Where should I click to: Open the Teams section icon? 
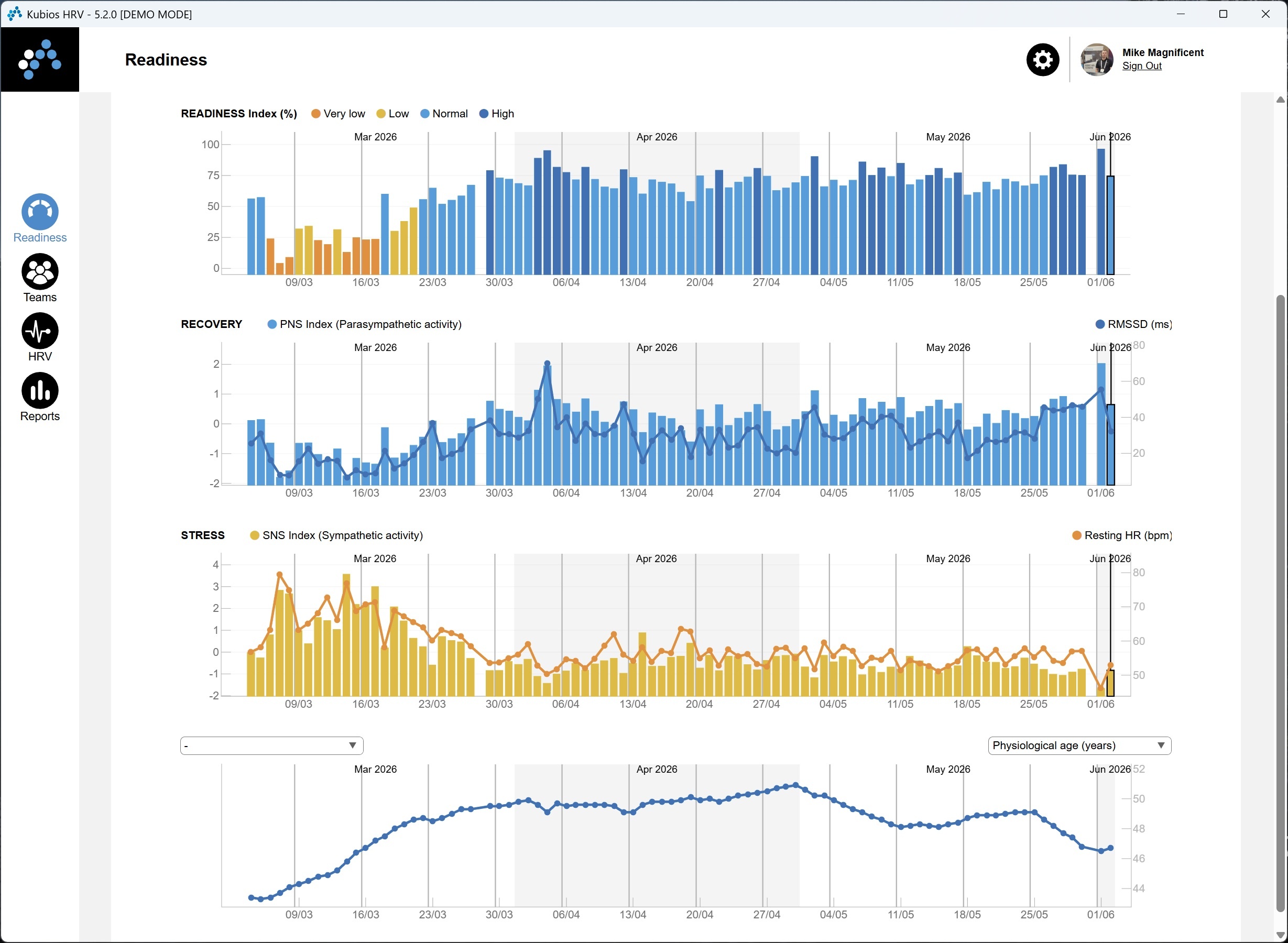(40, 271)
